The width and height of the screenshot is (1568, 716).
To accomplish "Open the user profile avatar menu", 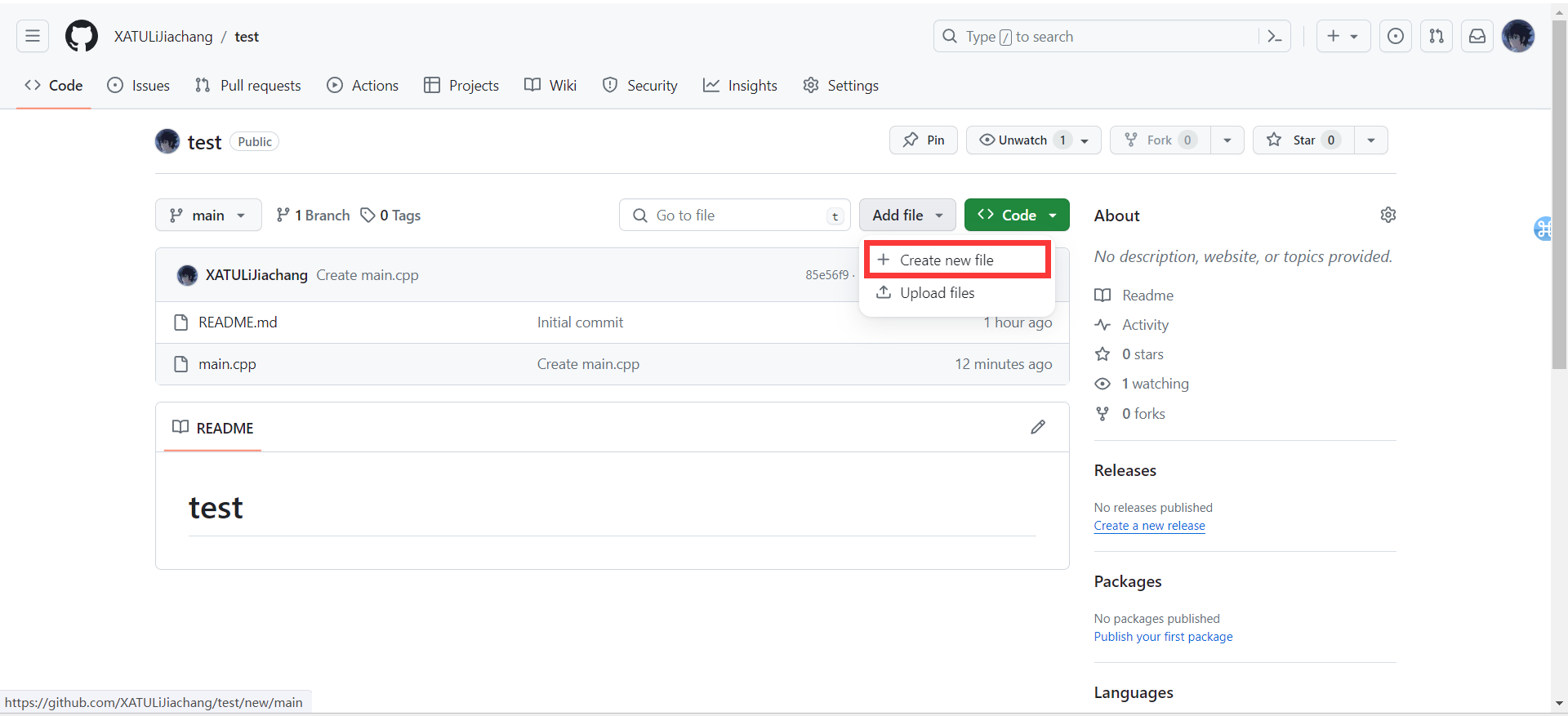I will (1518, 36).
